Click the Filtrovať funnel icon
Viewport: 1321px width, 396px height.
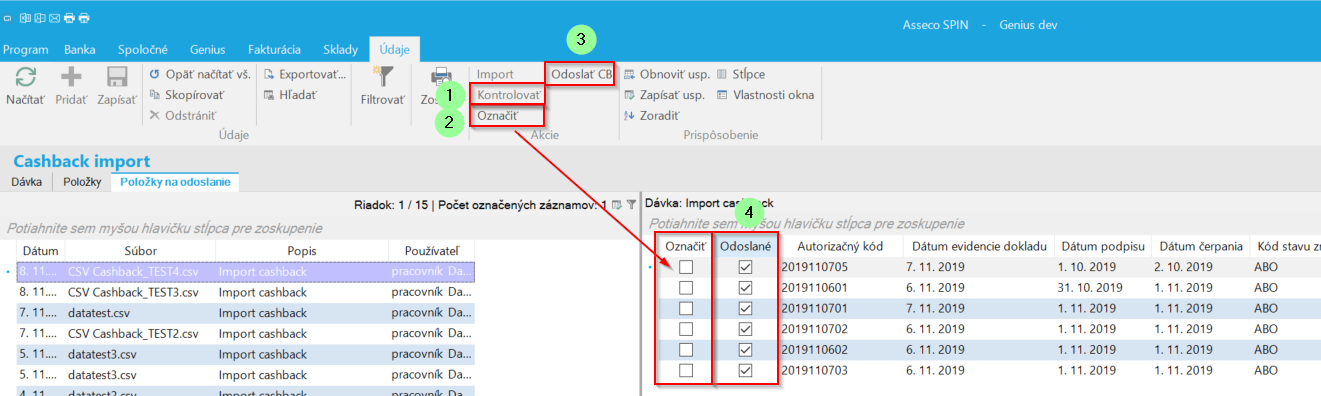(x=382, y=77)
